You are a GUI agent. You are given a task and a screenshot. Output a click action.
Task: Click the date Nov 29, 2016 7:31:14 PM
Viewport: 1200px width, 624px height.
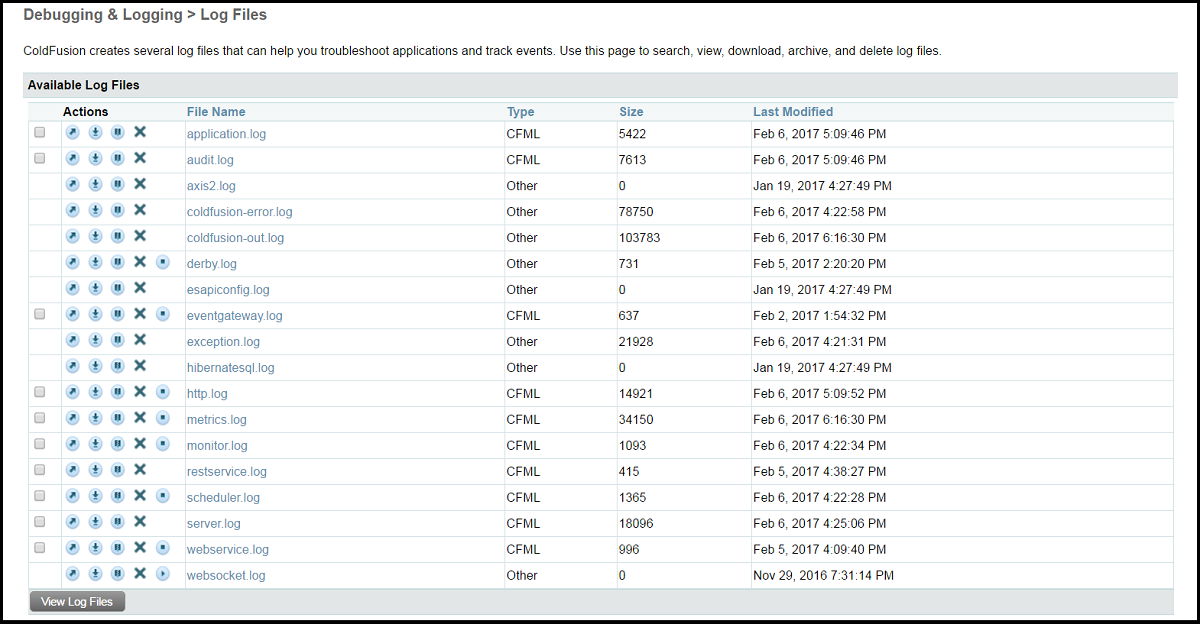tap(824, 576)
